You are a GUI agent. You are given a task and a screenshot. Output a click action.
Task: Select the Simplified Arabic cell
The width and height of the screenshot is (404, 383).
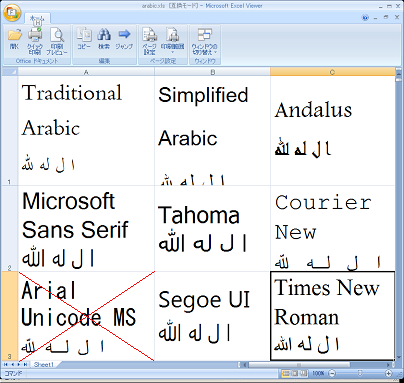(213, 131)
